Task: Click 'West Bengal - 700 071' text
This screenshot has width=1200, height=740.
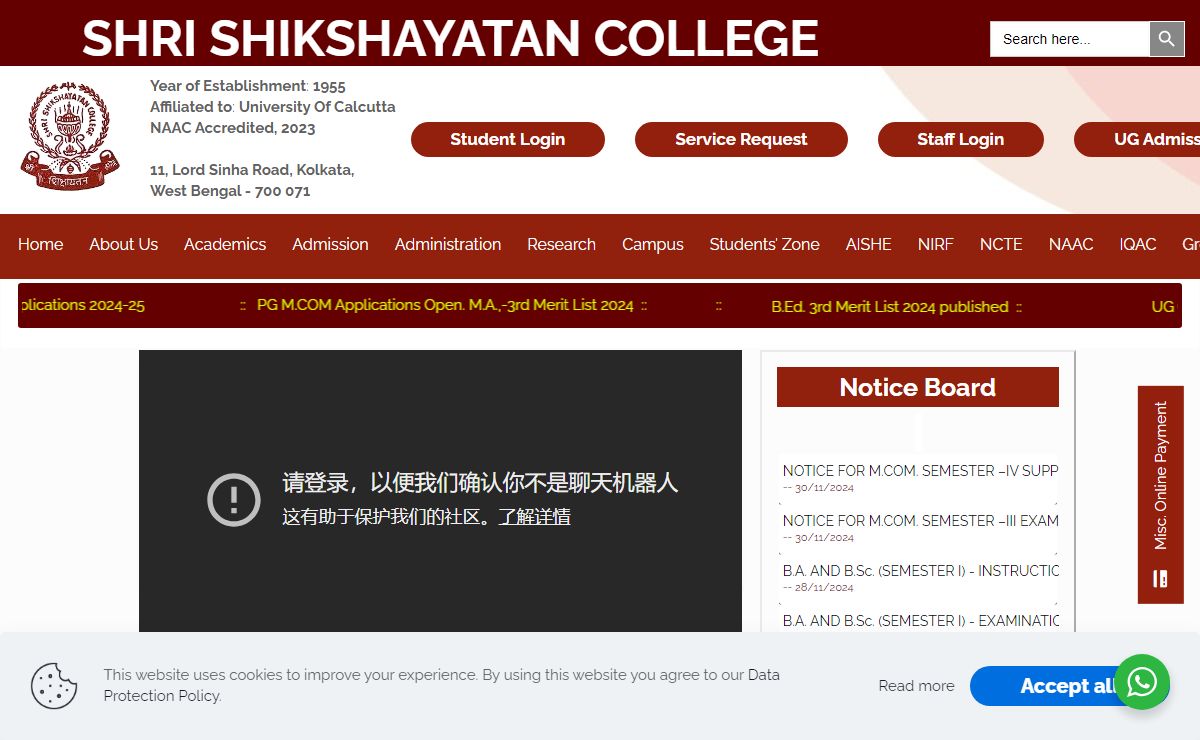Action: (x=230, y=191)
